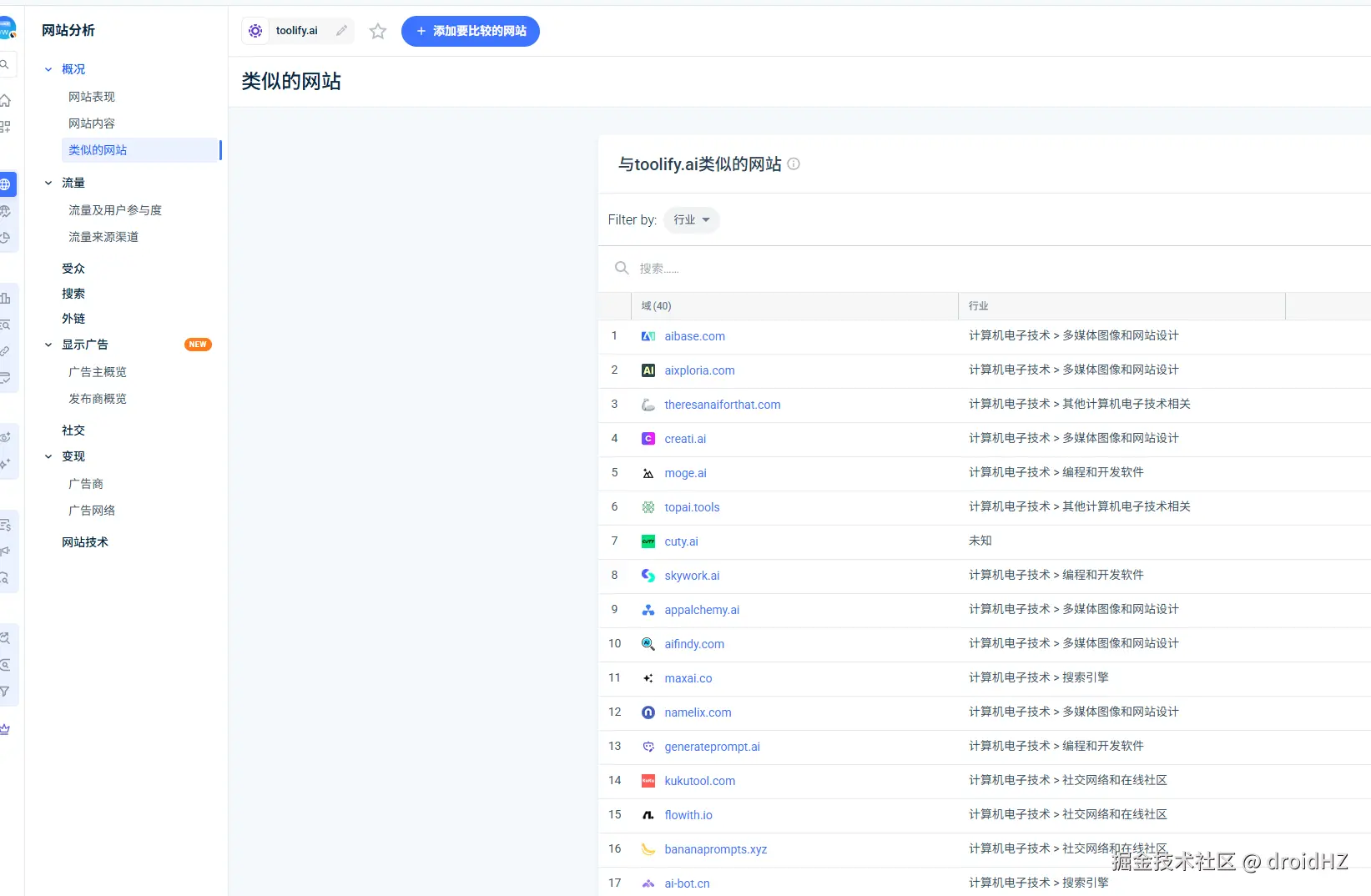The width and height of the screenshot is (1371, 896).
Task: Open 网站表现 in the sidebar
Action: 92,97
